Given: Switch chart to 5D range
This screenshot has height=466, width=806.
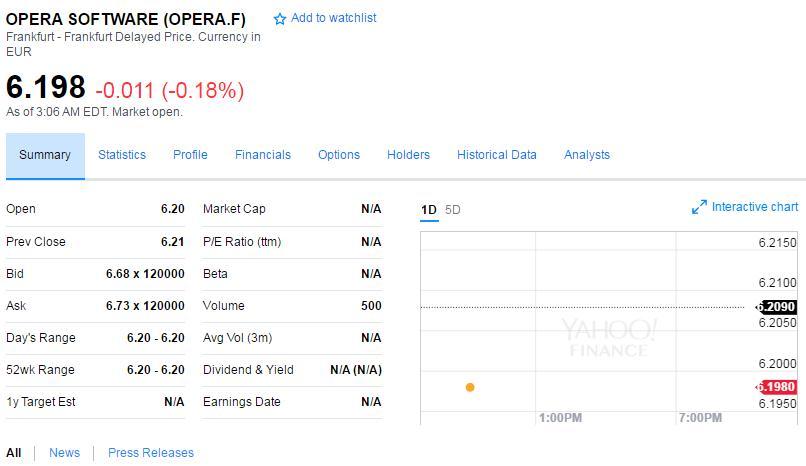Looking at the screenshot, I should (453, 210).
